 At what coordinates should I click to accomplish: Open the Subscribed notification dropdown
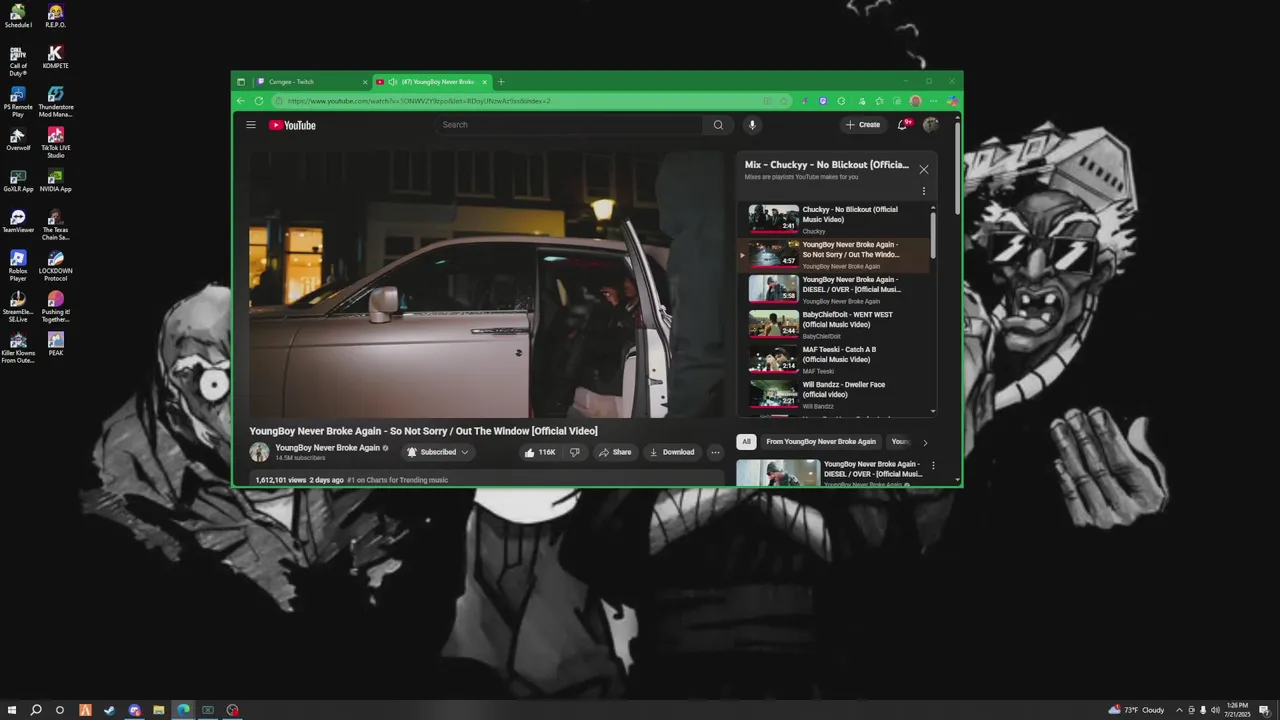click(438, 452)
